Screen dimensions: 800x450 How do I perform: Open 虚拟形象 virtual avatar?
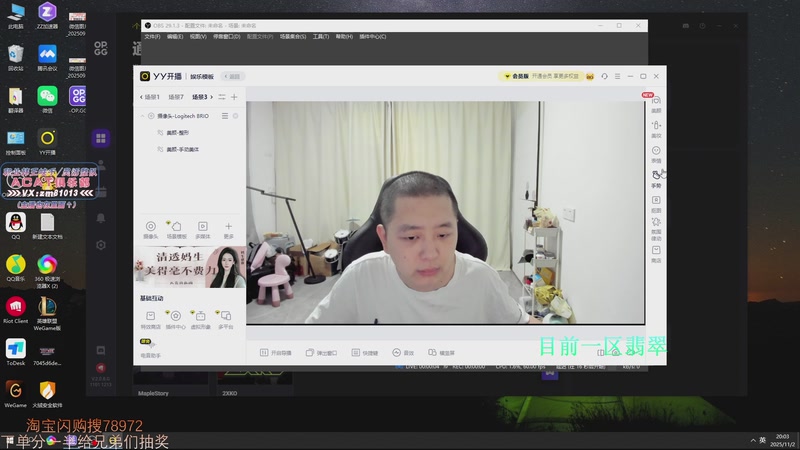(201, 320)
